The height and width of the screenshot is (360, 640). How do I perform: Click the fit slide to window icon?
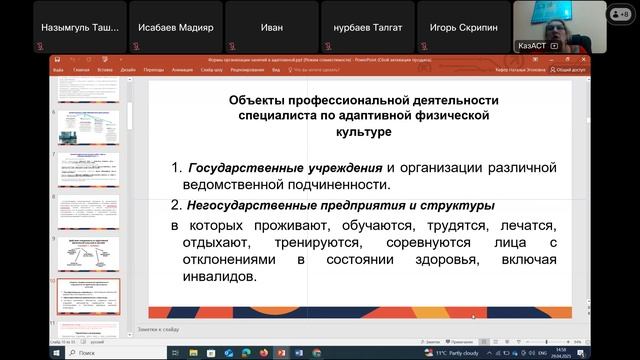[x=587, y=342]
